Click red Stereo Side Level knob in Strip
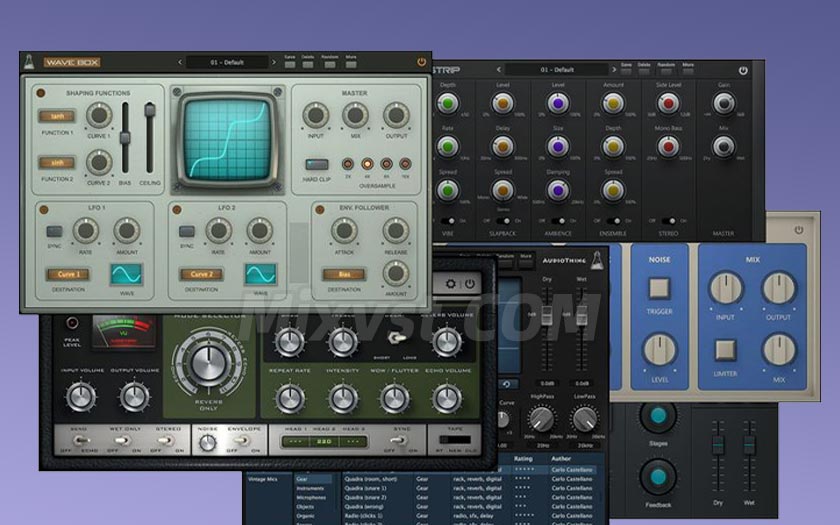Image resolution: width=840 pixels, height=525 pixels. 668,103
